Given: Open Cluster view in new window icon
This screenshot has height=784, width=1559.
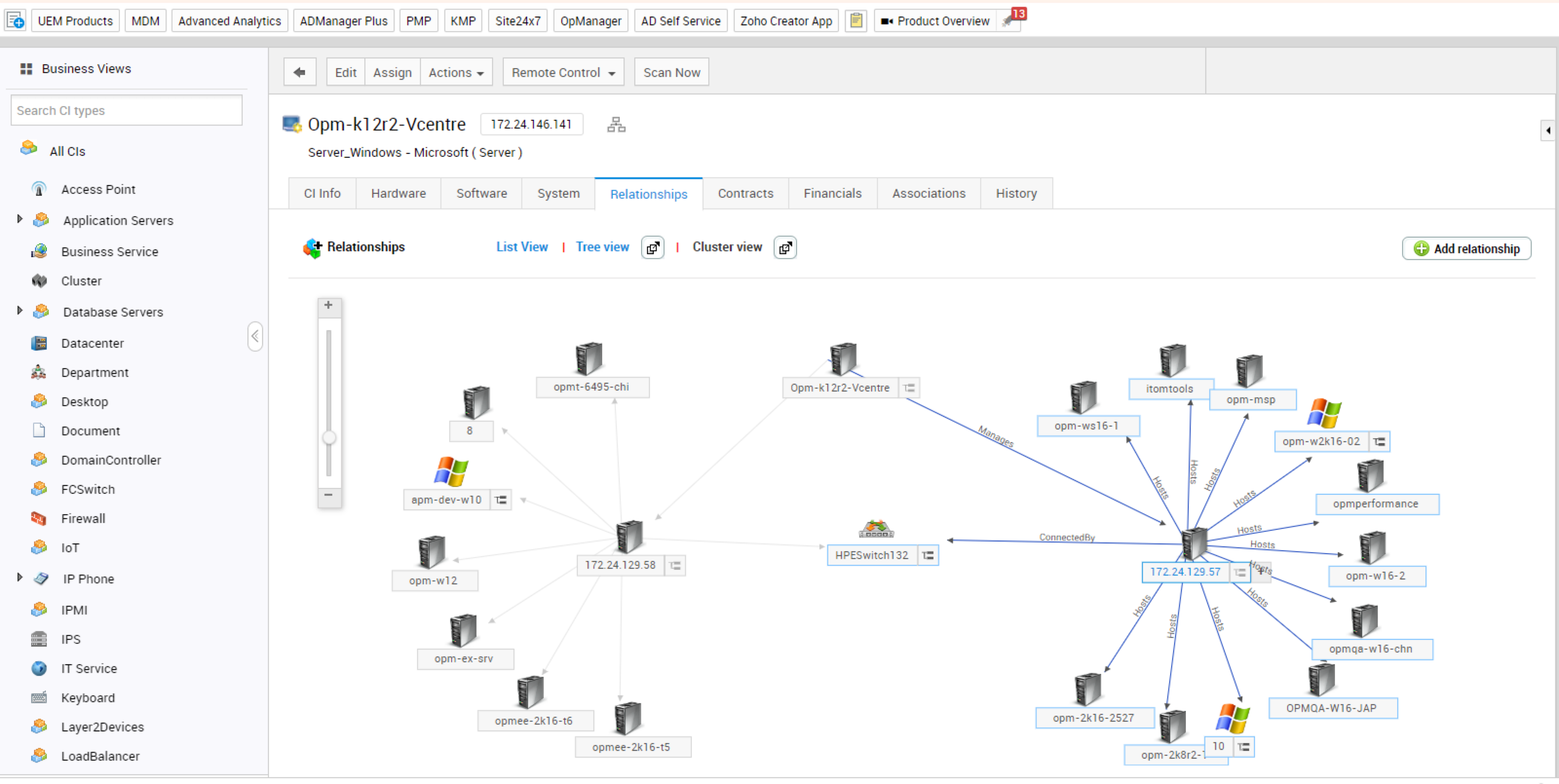Looking at the screenshot, I should click(x=784, y=247).
